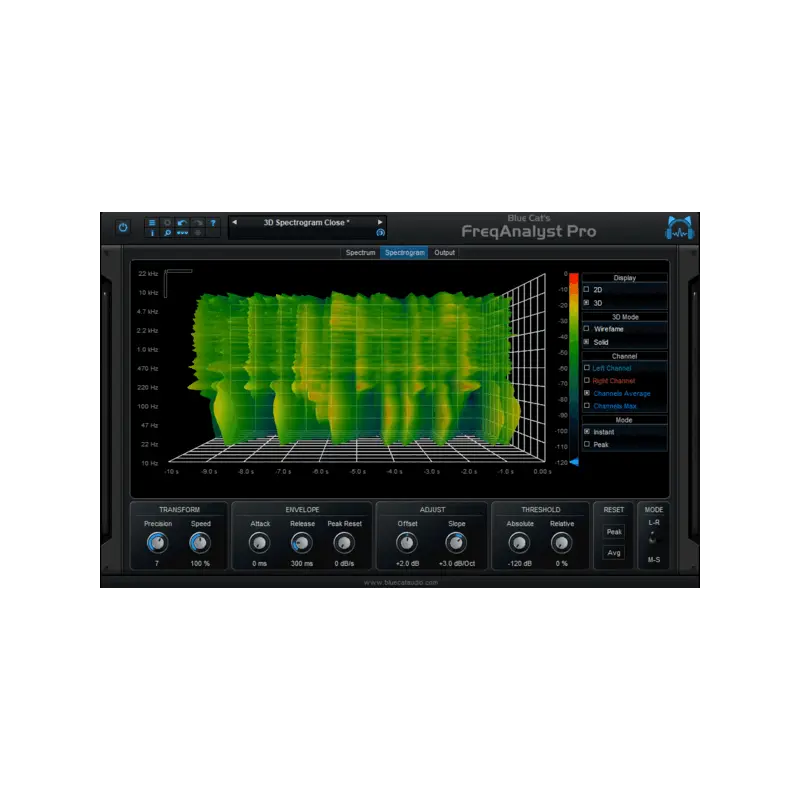This screenshot has width=800, height=800.
Task: Click the Relative value '0 %'
Action: [x=561, y=563]
